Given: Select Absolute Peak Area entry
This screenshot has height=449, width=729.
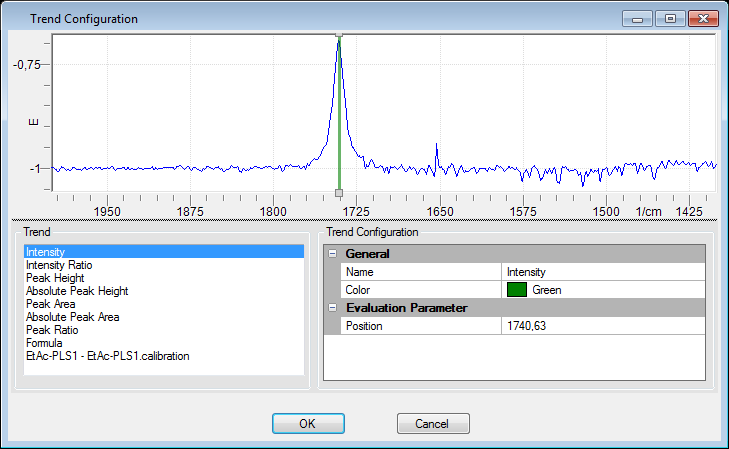Looking at the screenshot, I should tap(73, 318).
